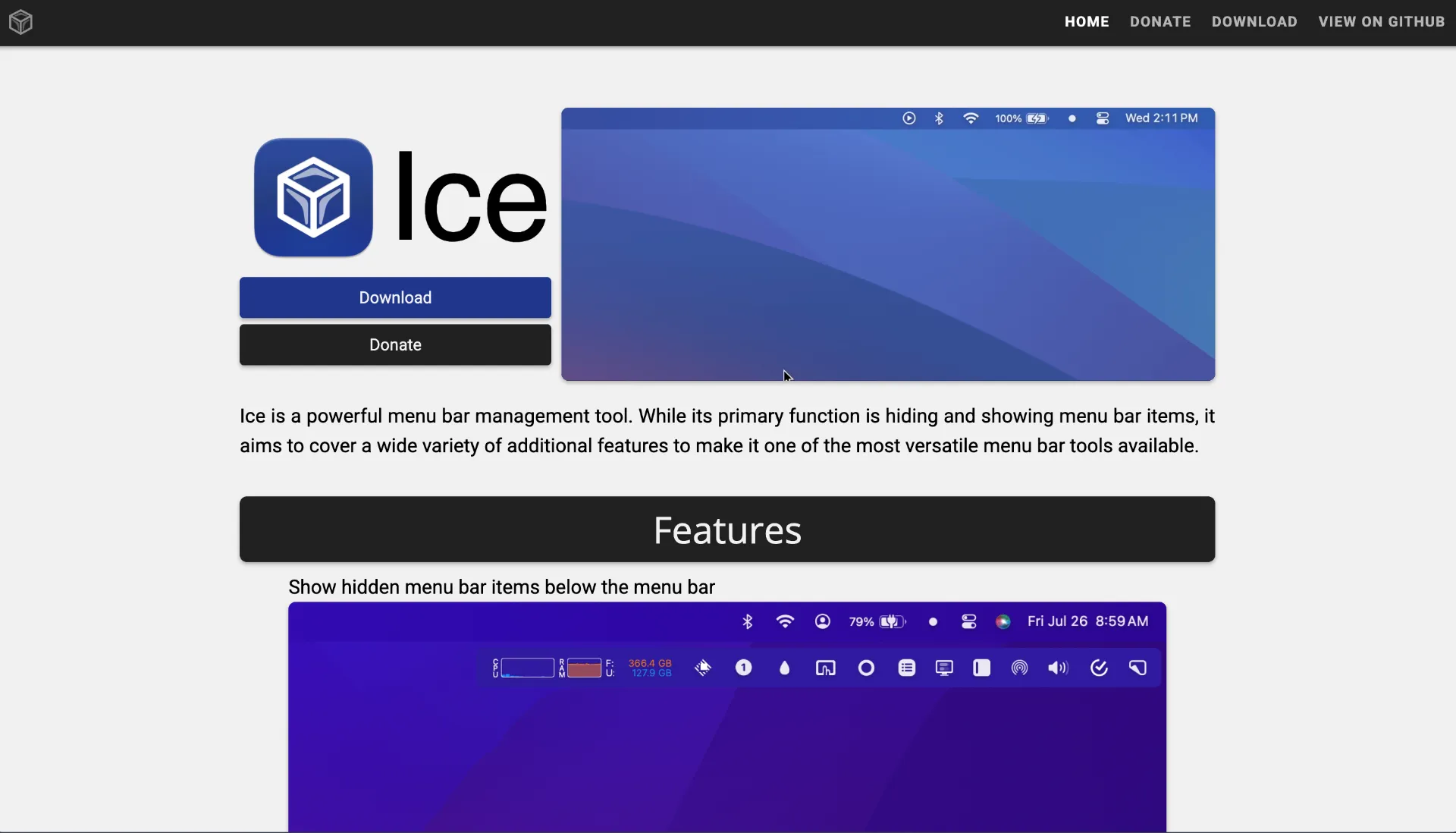Click the play-circle icon beside the 100% battery menu bar
1456x833 pixels.
[909, 118]
